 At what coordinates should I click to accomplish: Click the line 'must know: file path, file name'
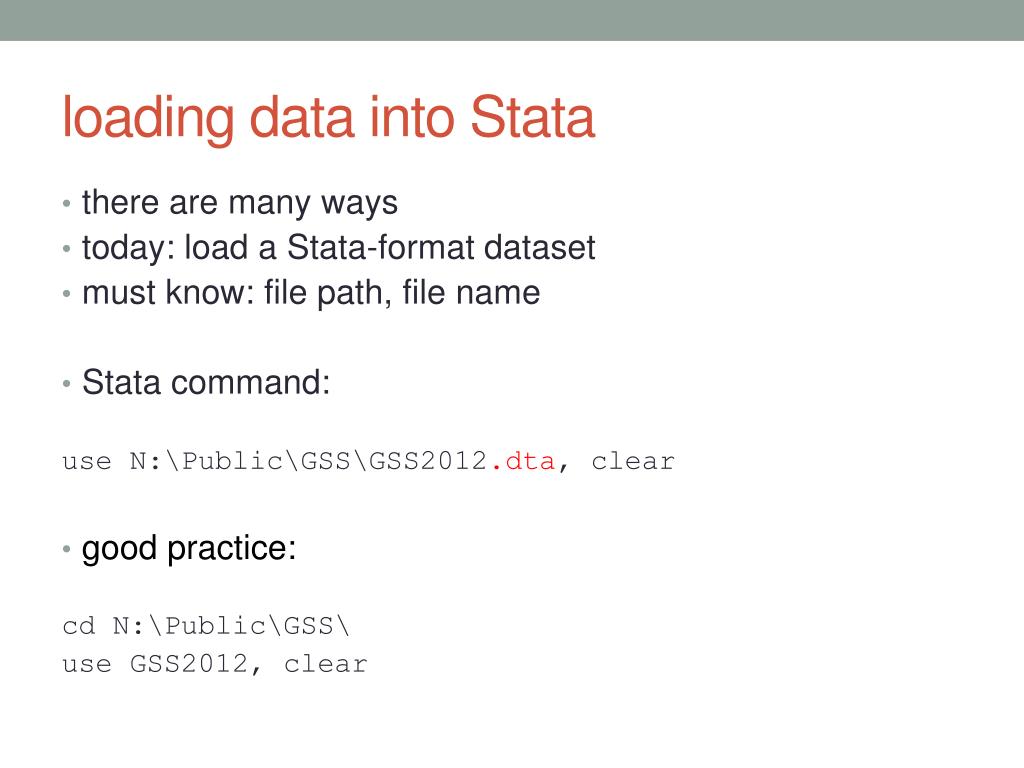[311, 293]
